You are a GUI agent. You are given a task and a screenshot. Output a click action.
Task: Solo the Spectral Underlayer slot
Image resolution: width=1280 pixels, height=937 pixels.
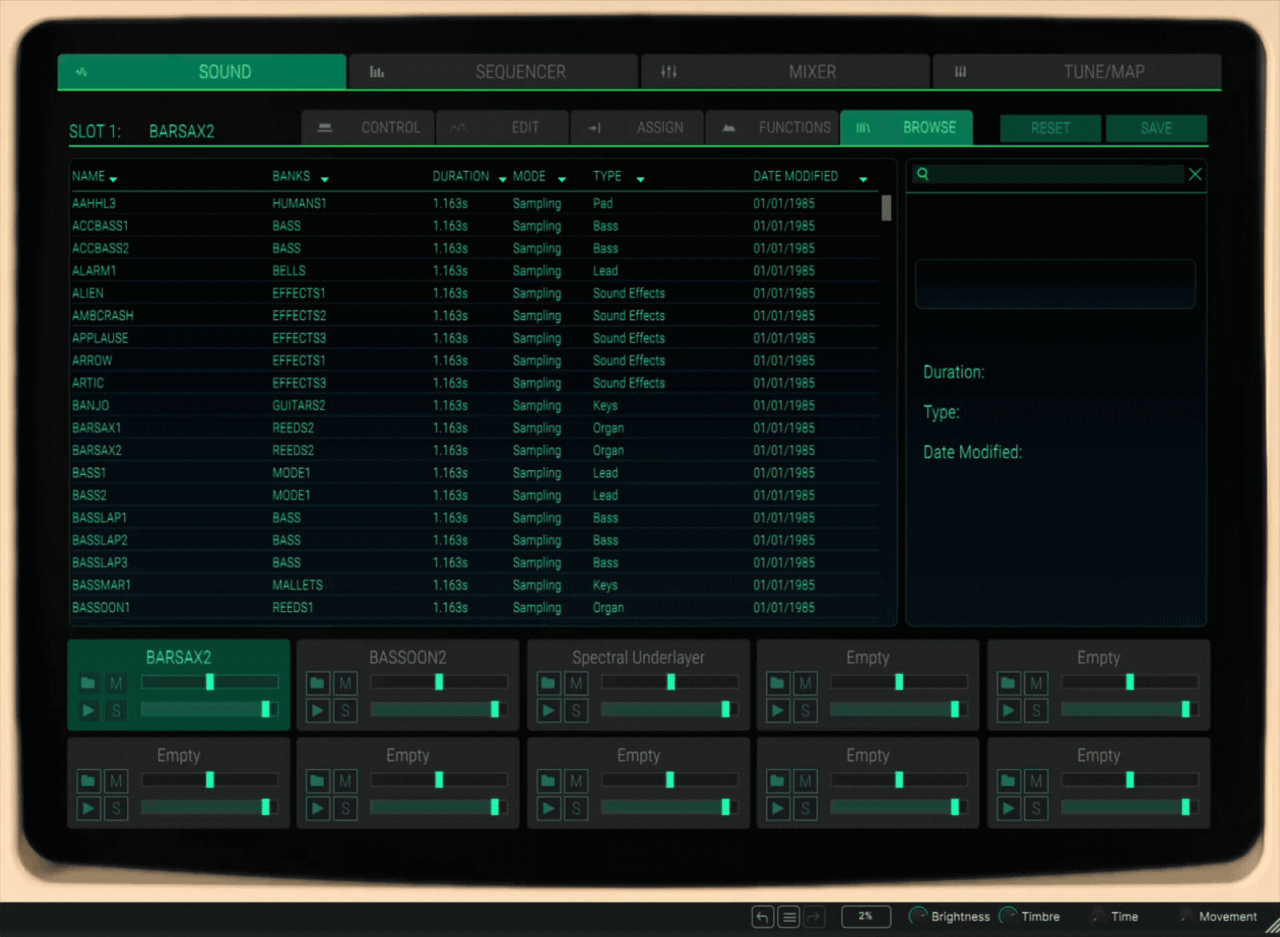576,710
